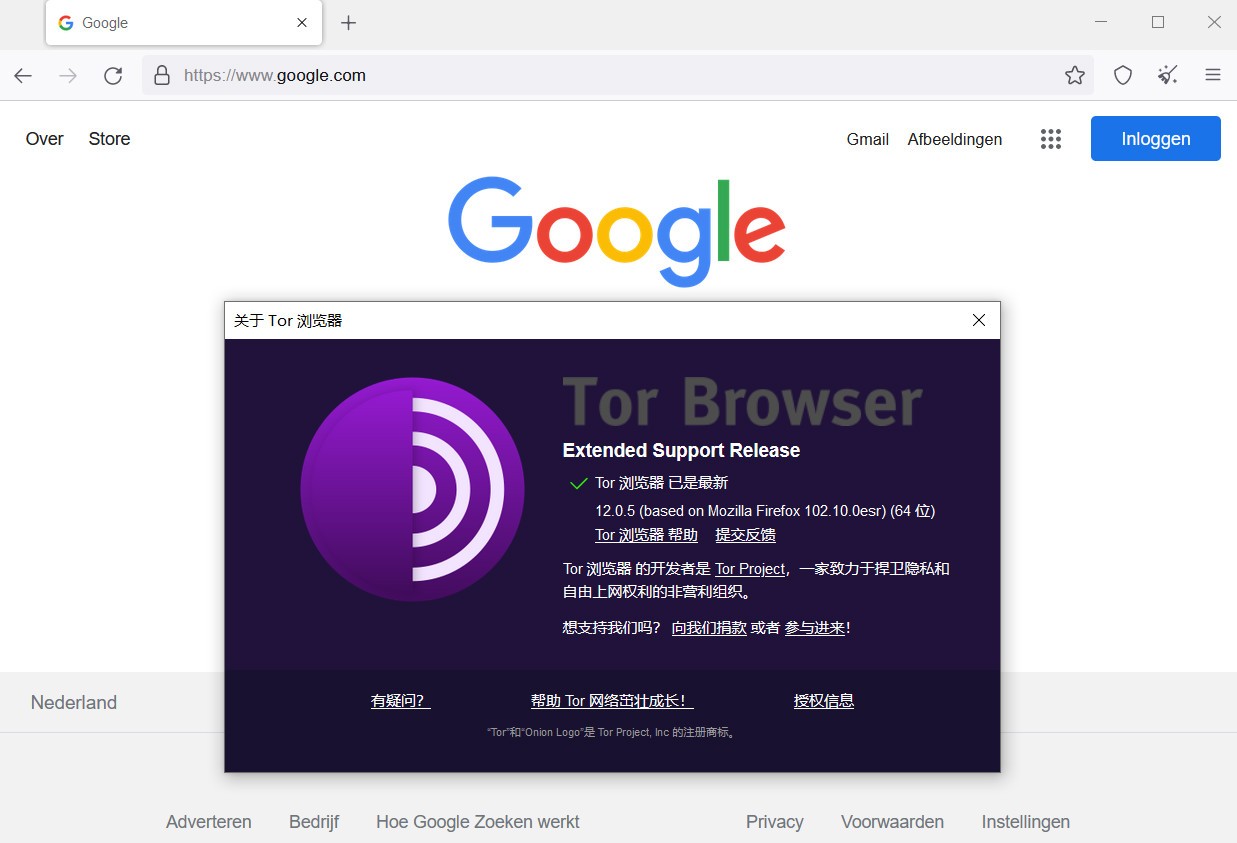Bookmark this page with the star icon

click(1075, 76)
